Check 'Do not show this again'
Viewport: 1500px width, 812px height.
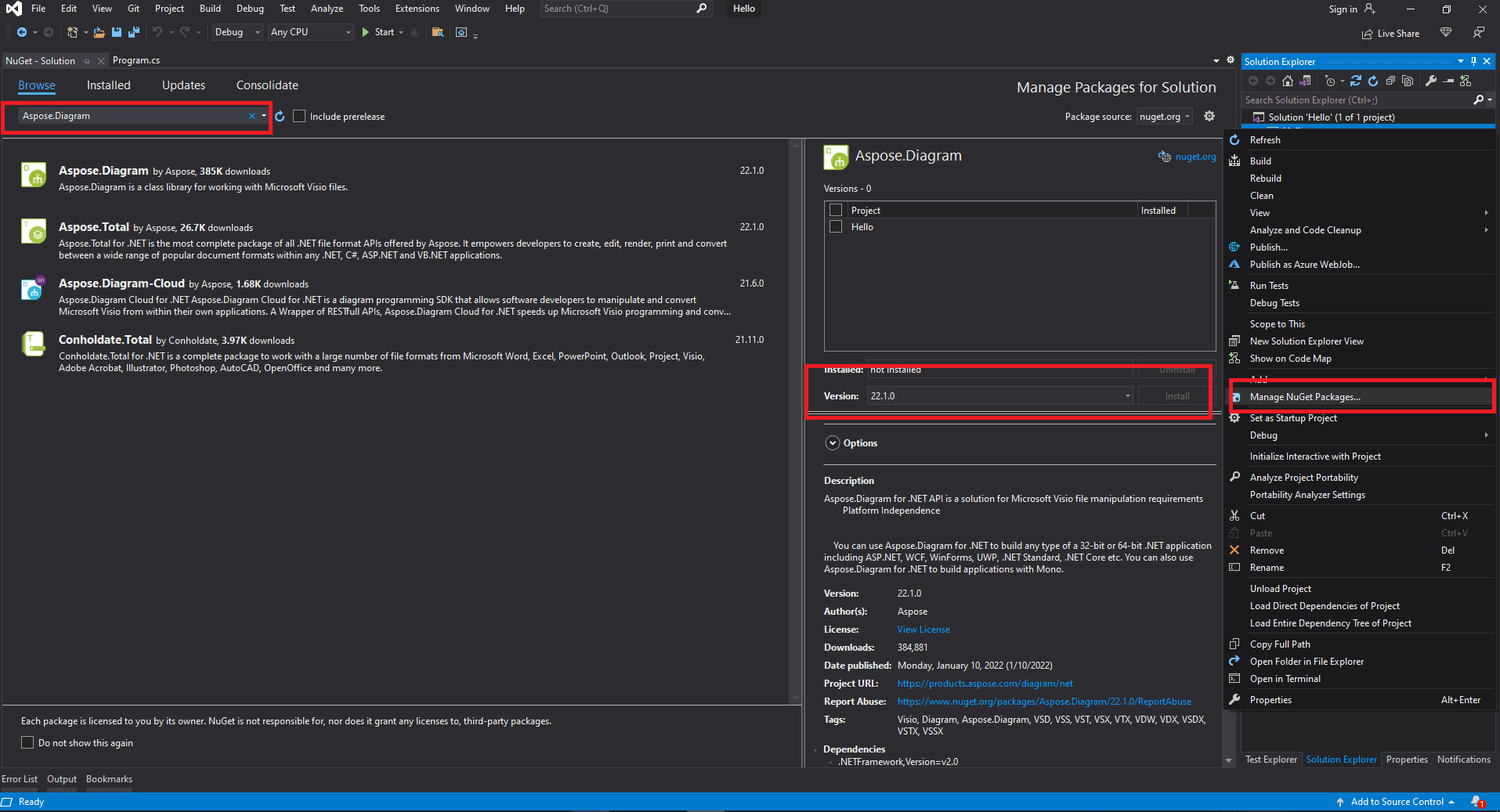27,742
